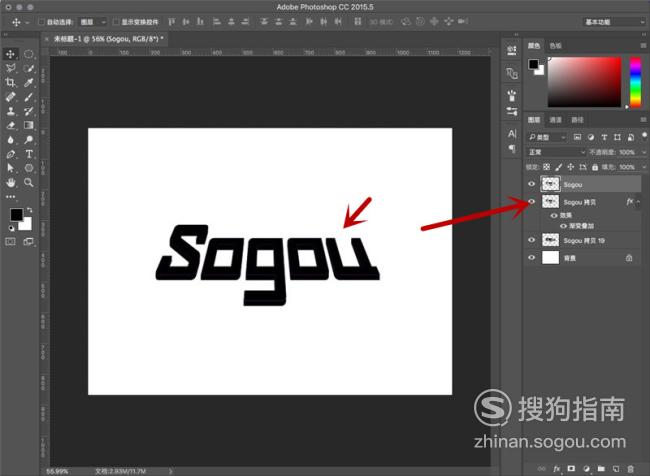650x476 pixels.
Task: Select the Clone Stamp tool
Action: click(x=10, y=111)
